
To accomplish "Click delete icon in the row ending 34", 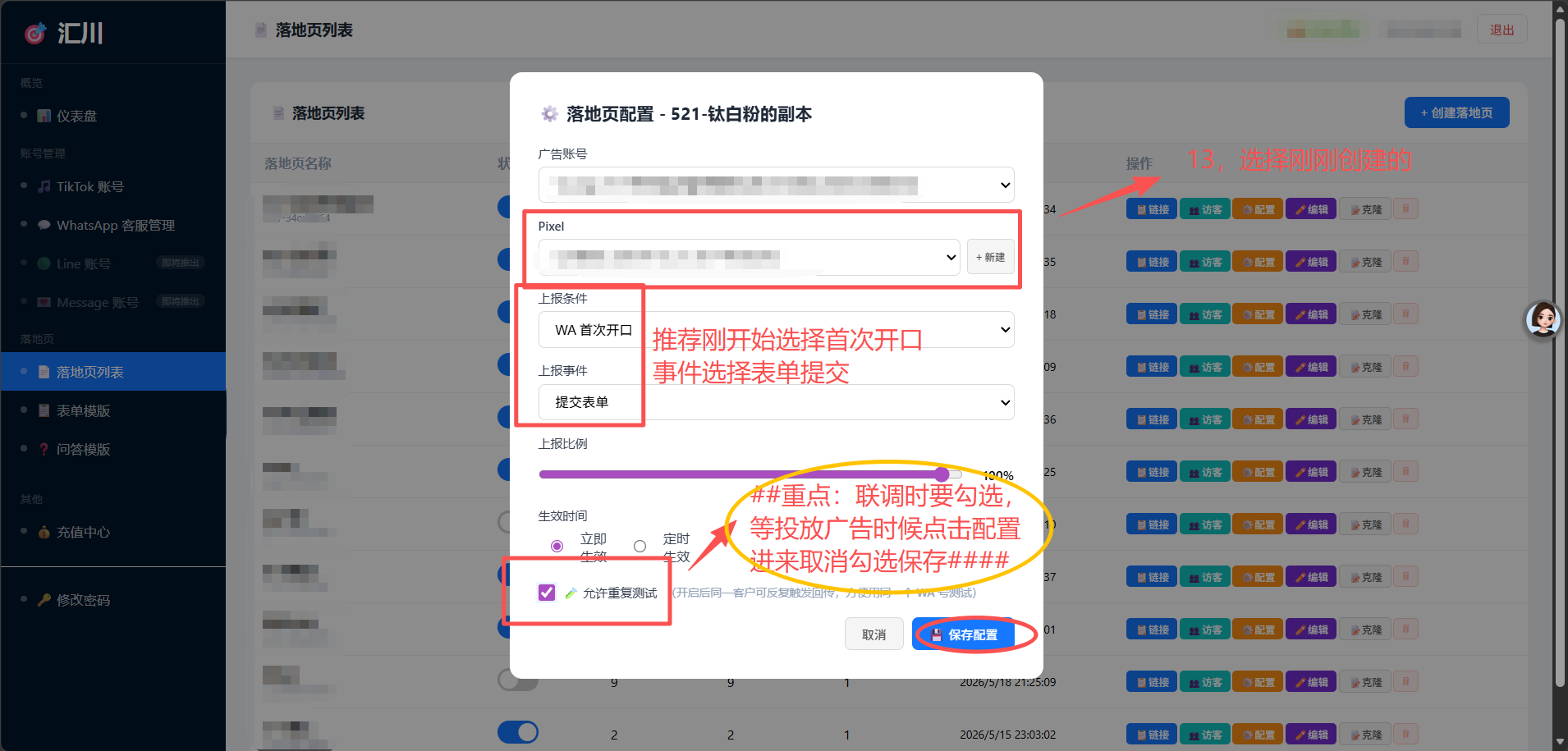I will (x=1405, y=209).
